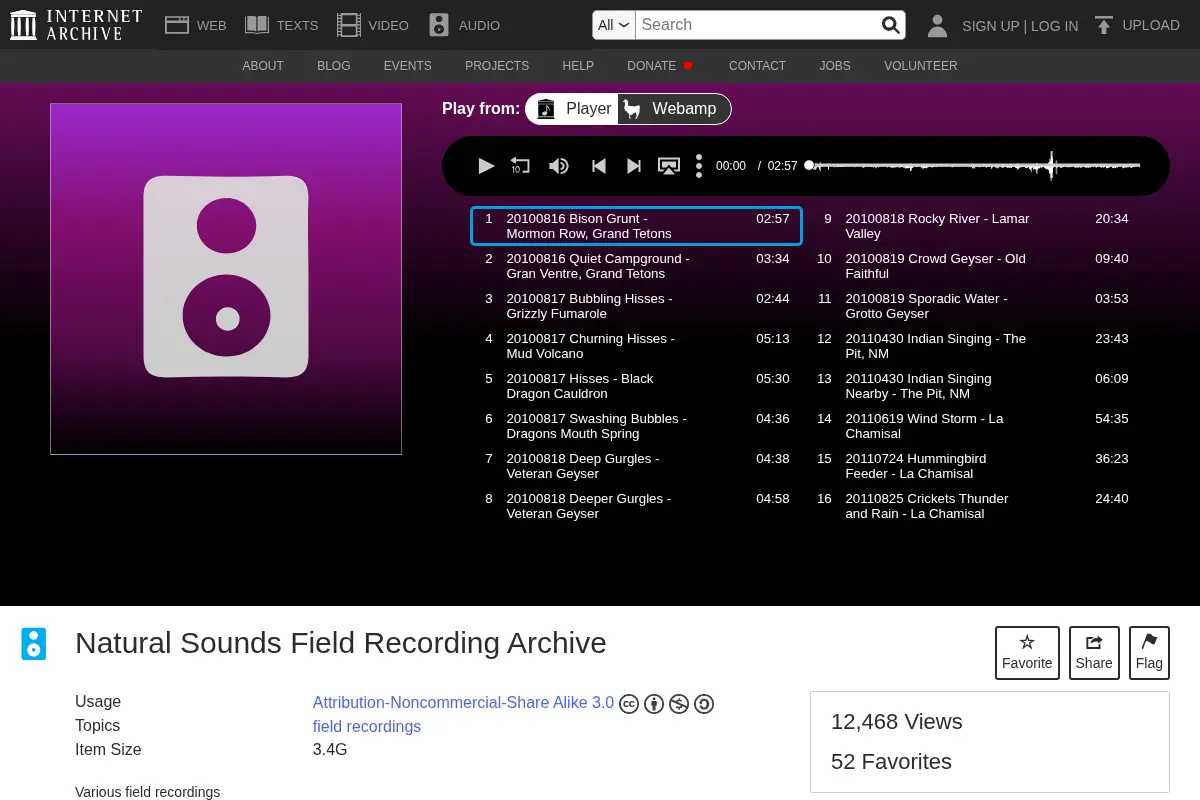Open the Web media icon
Image resolution: width=1200 pixels, height=800 pixels.
click(x=177, y=25)
